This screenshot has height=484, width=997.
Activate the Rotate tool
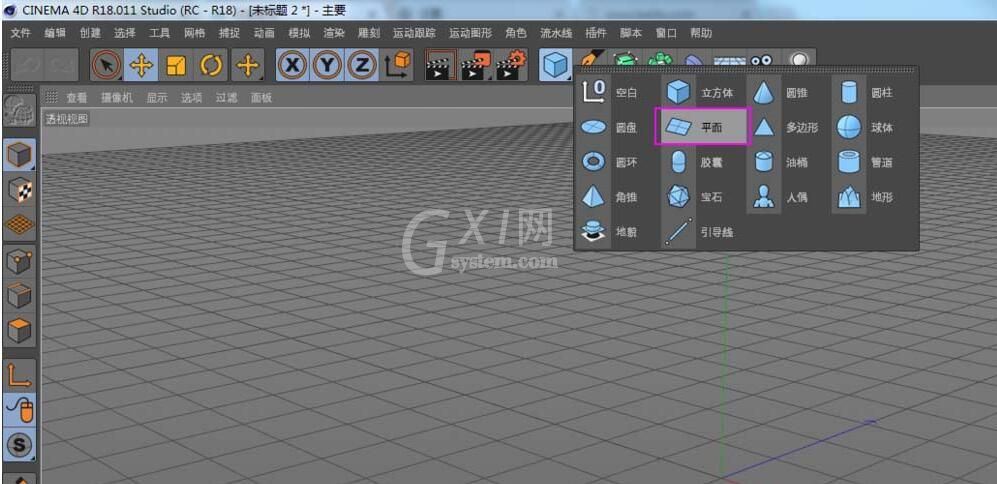point(210,65)
